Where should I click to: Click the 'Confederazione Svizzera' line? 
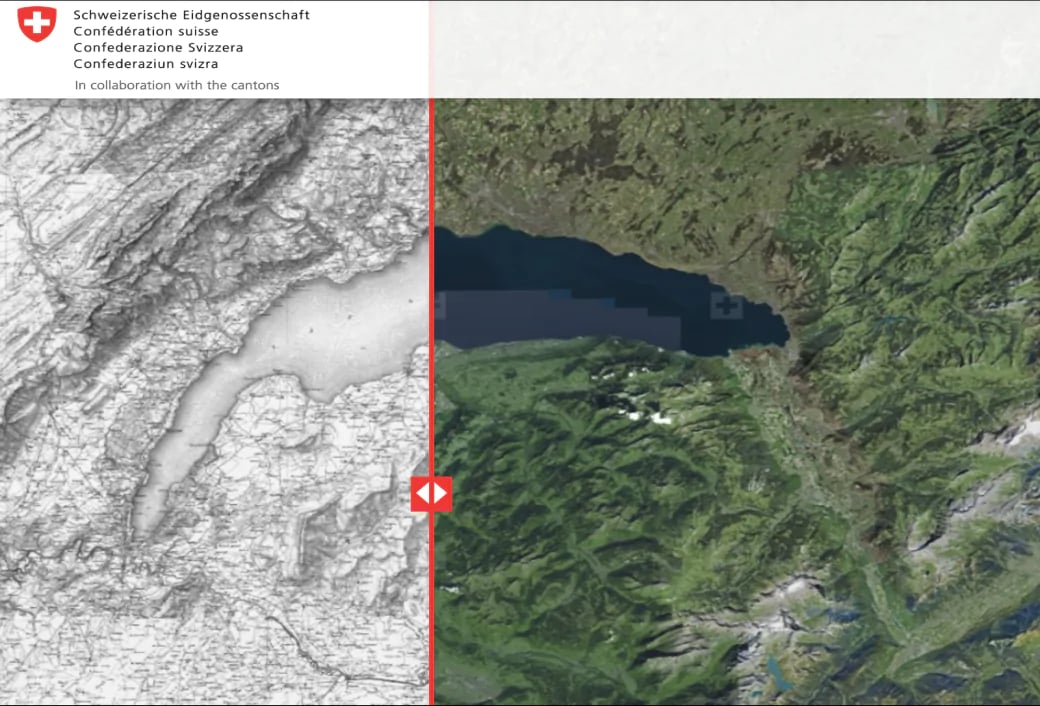pos(158,48)
